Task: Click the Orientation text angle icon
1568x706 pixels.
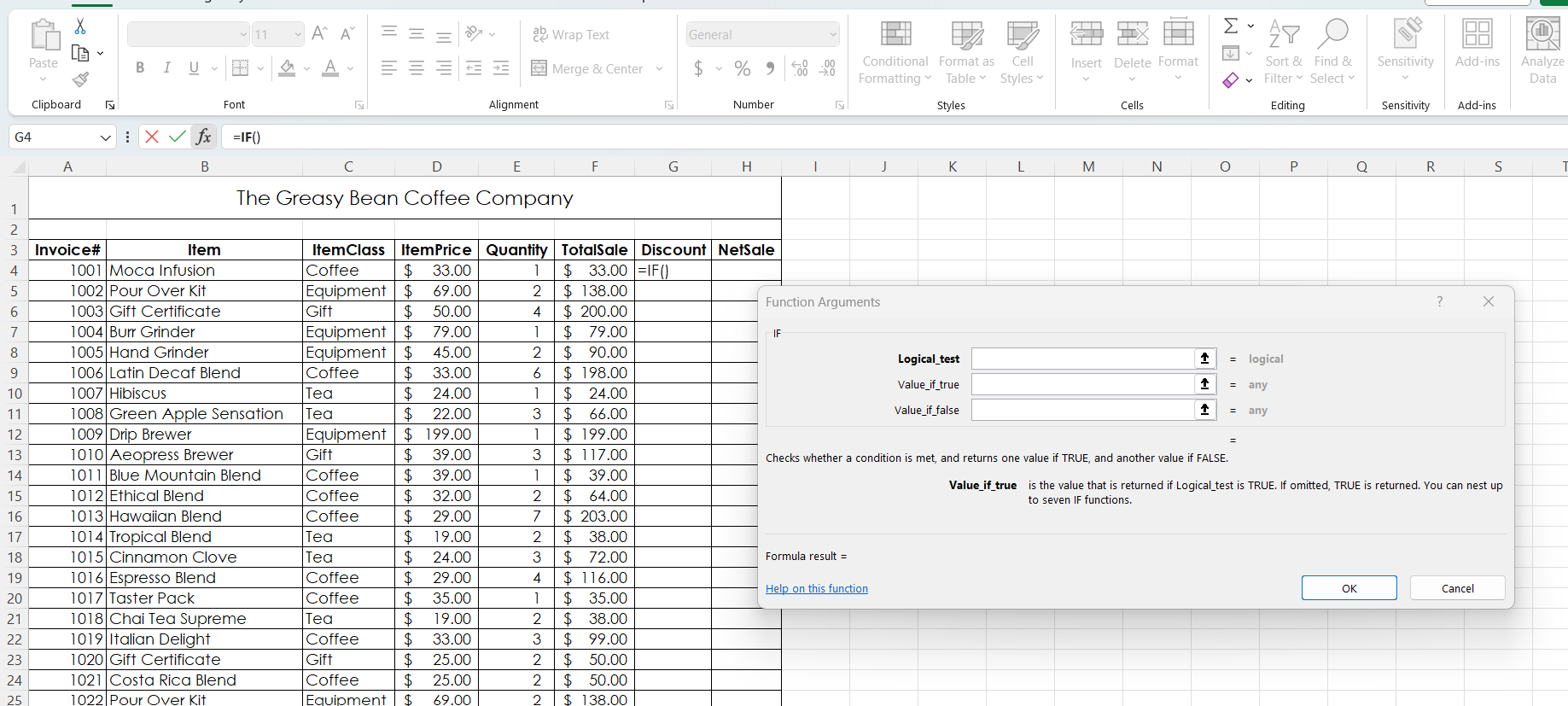Action: [x=475, y=33]
